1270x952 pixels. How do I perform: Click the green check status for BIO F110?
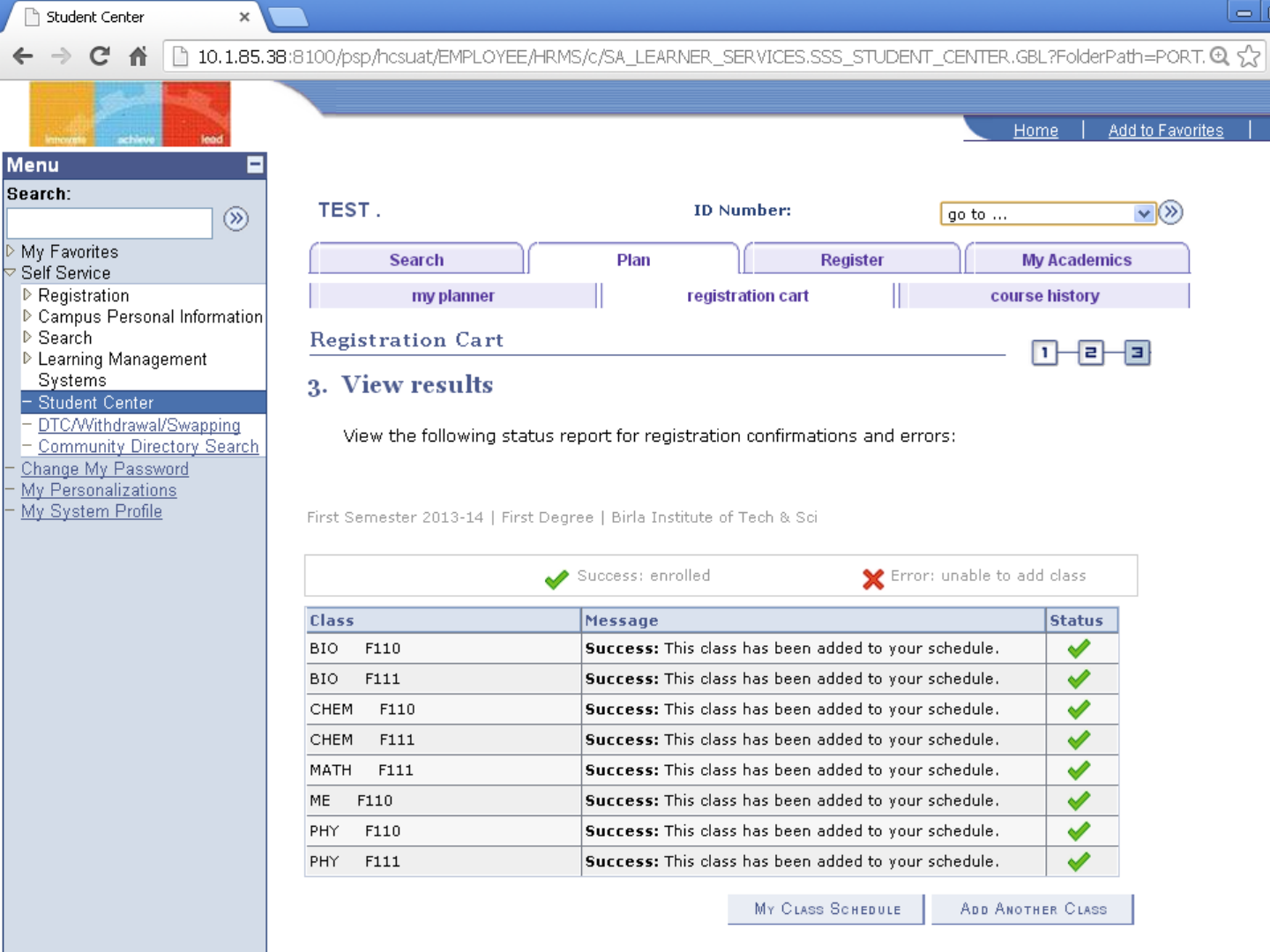click(1079, 649)
